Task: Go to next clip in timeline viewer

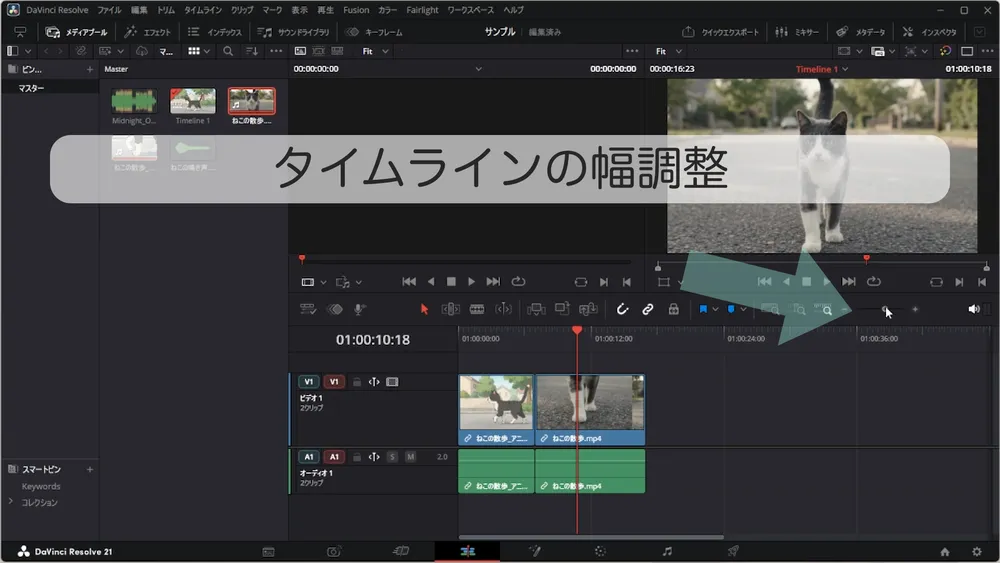Action: click(x=848, y=281)
